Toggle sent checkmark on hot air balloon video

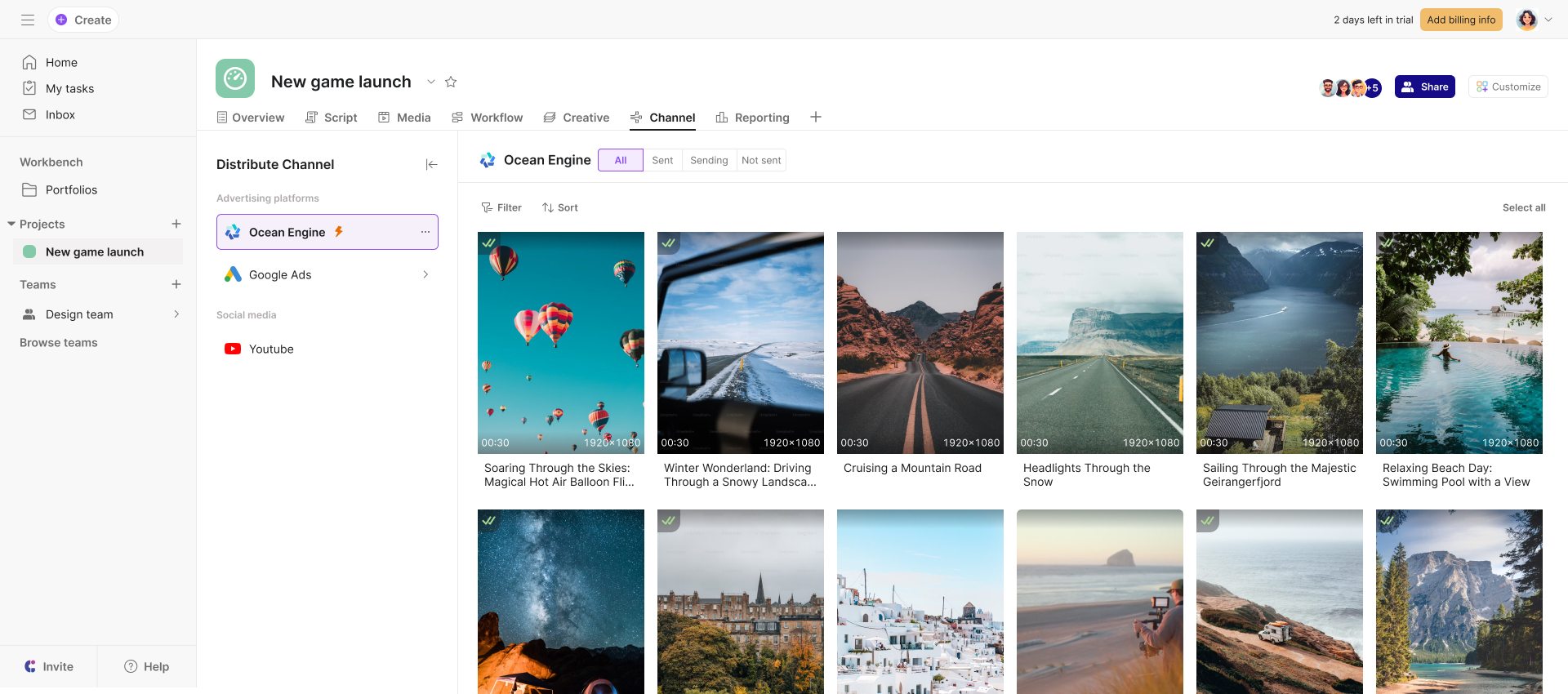(x=489, y=242)
